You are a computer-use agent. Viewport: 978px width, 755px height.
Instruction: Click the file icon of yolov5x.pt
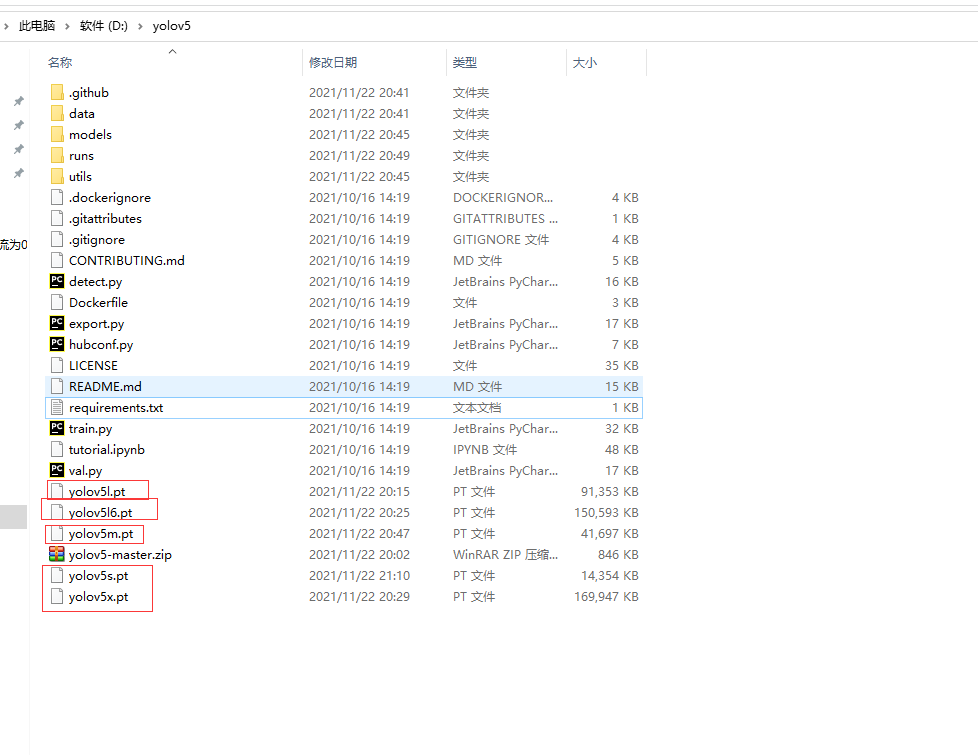pos(57,597)
